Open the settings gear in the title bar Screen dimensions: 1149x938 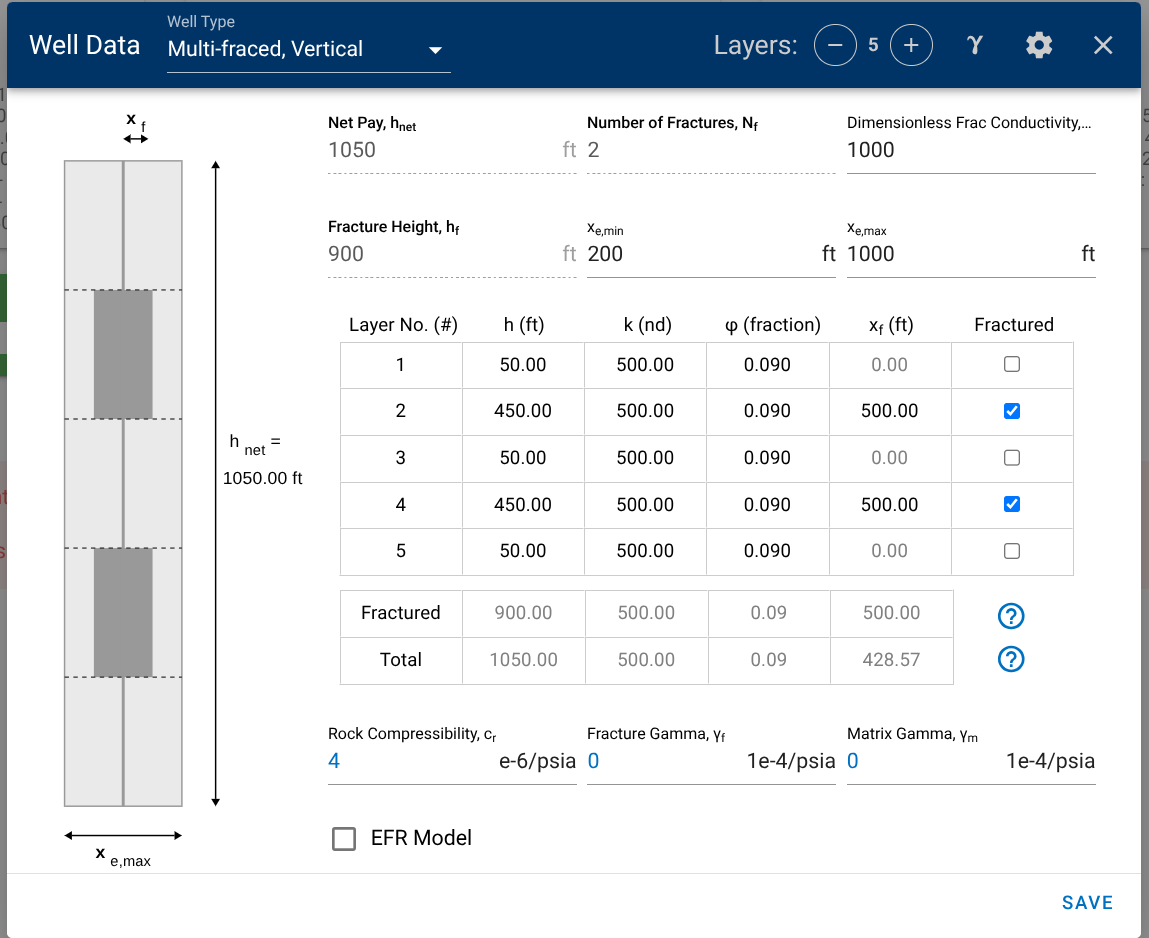1038,45
